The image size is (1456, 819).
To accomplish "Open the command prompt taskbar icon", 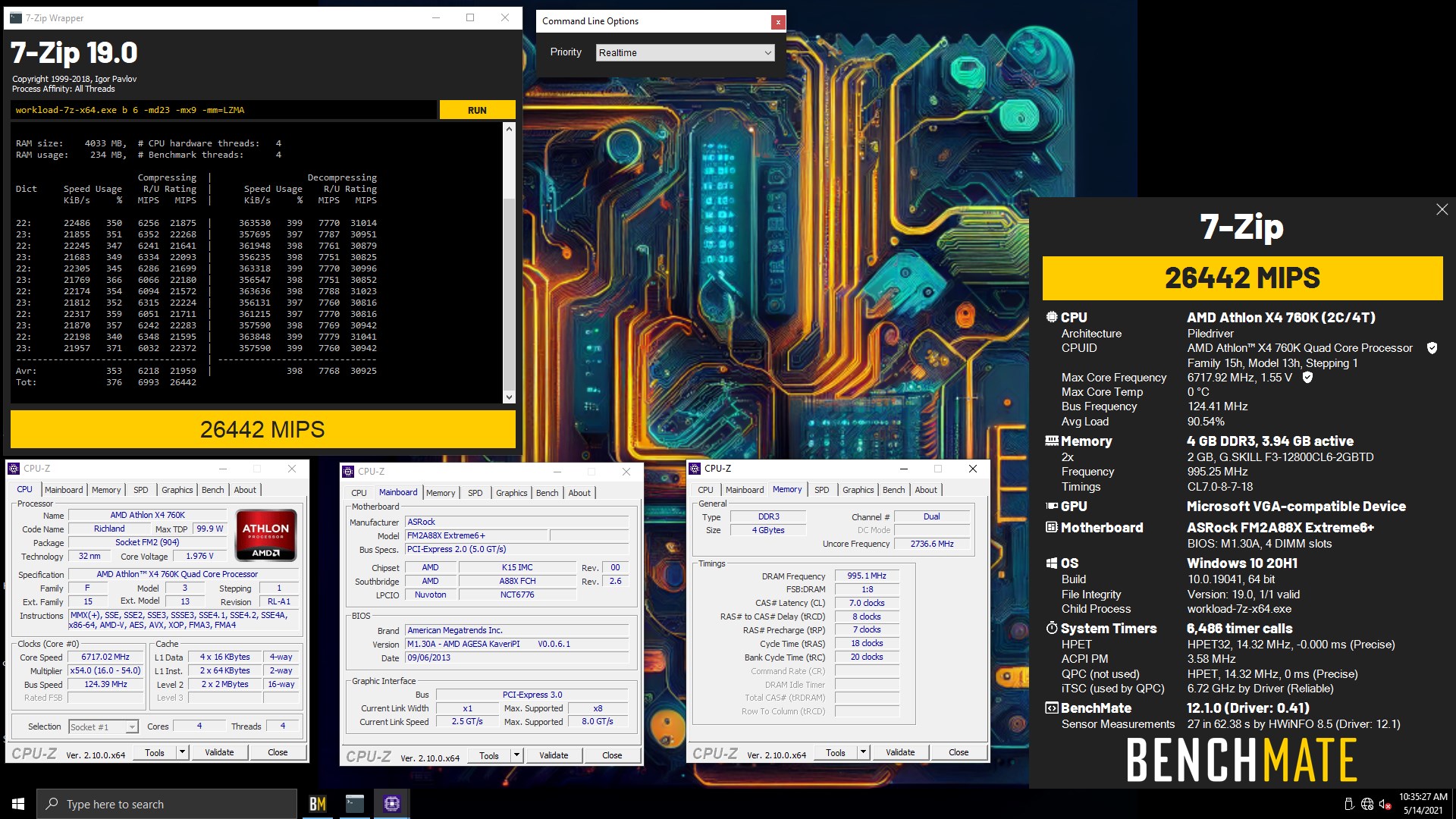I will point(355,804).
